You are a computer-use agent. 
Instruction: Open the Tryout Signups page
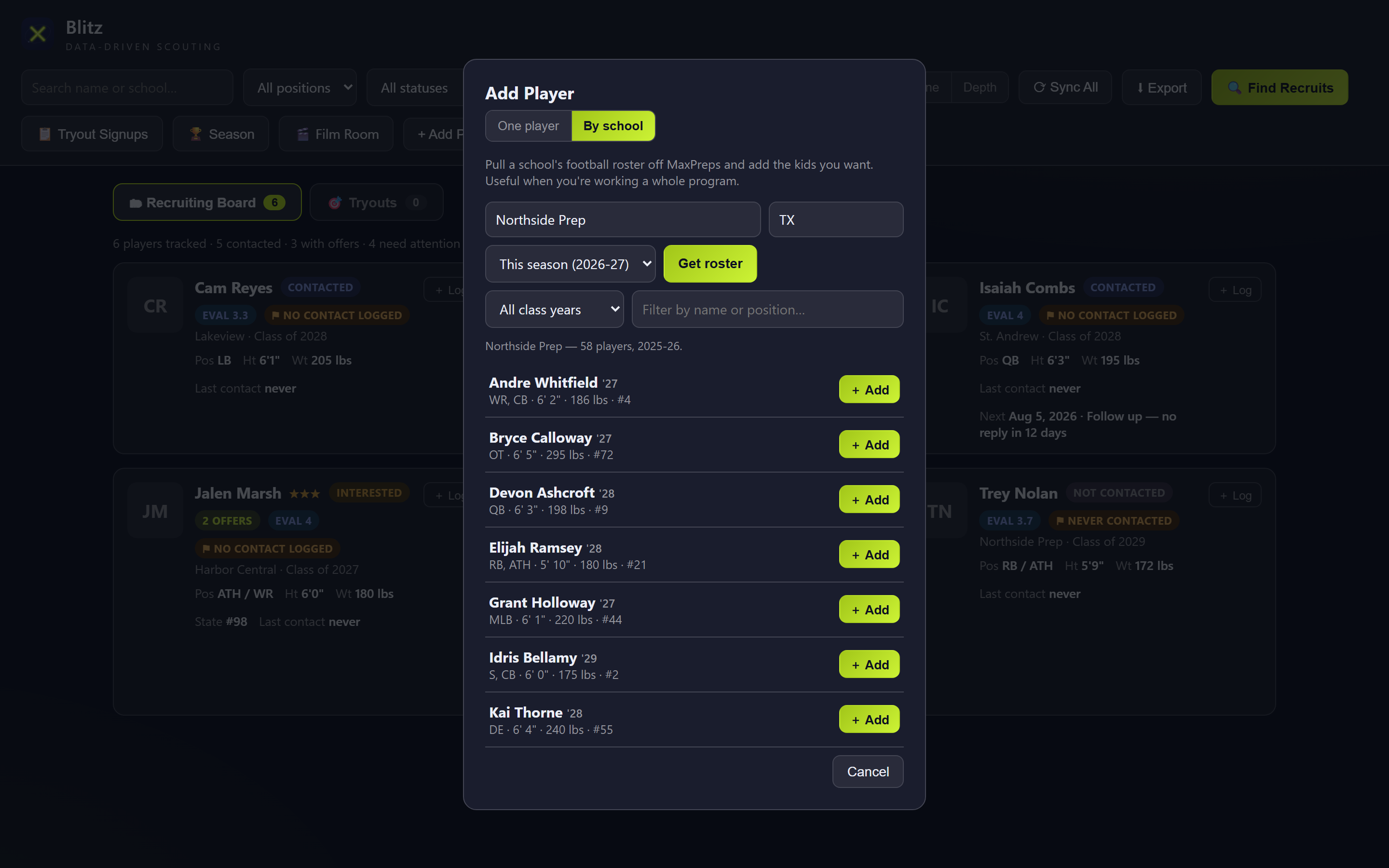pos(93,134)
